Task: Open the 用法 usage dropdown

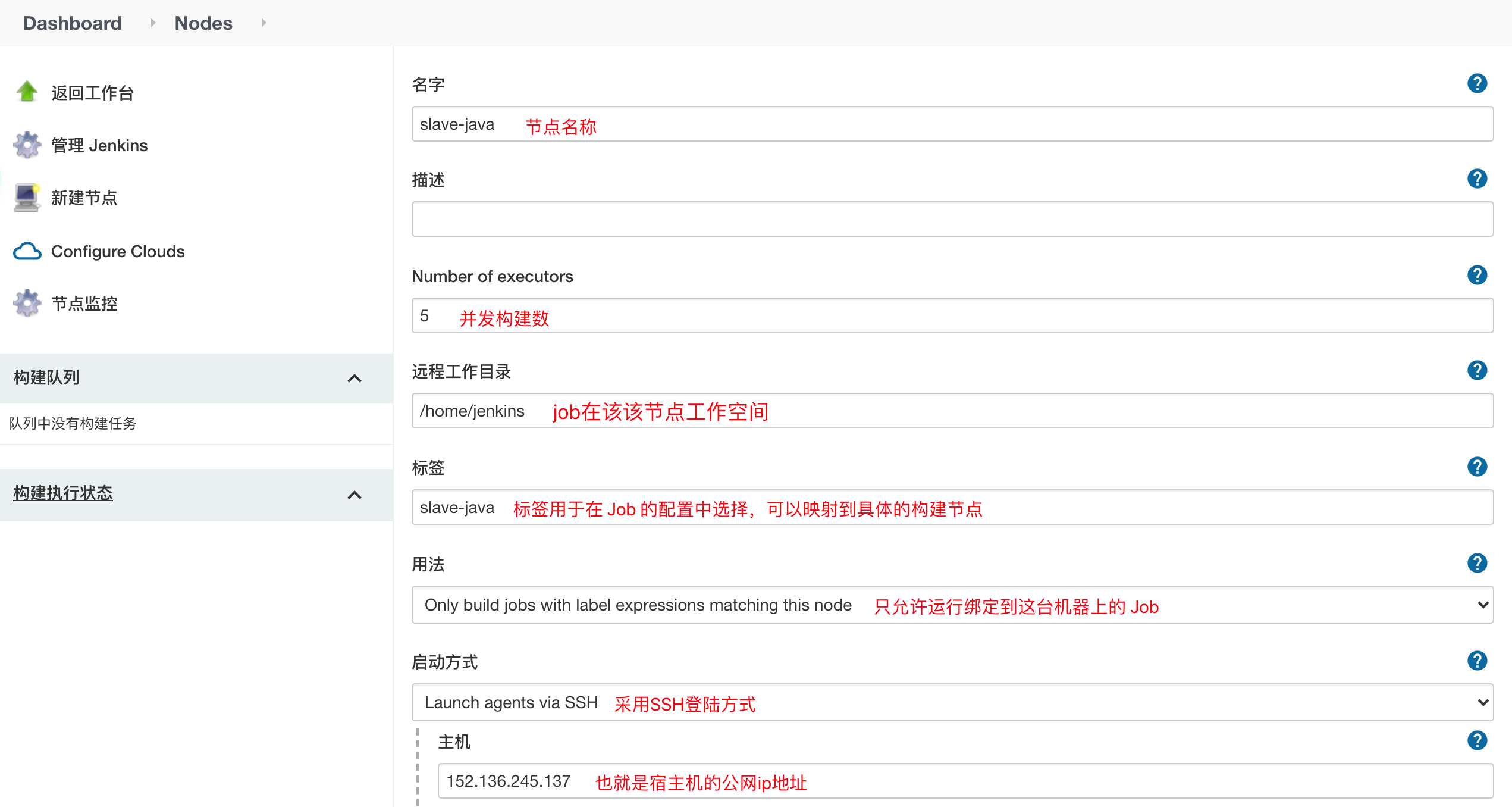Action: tap(952, 605)
